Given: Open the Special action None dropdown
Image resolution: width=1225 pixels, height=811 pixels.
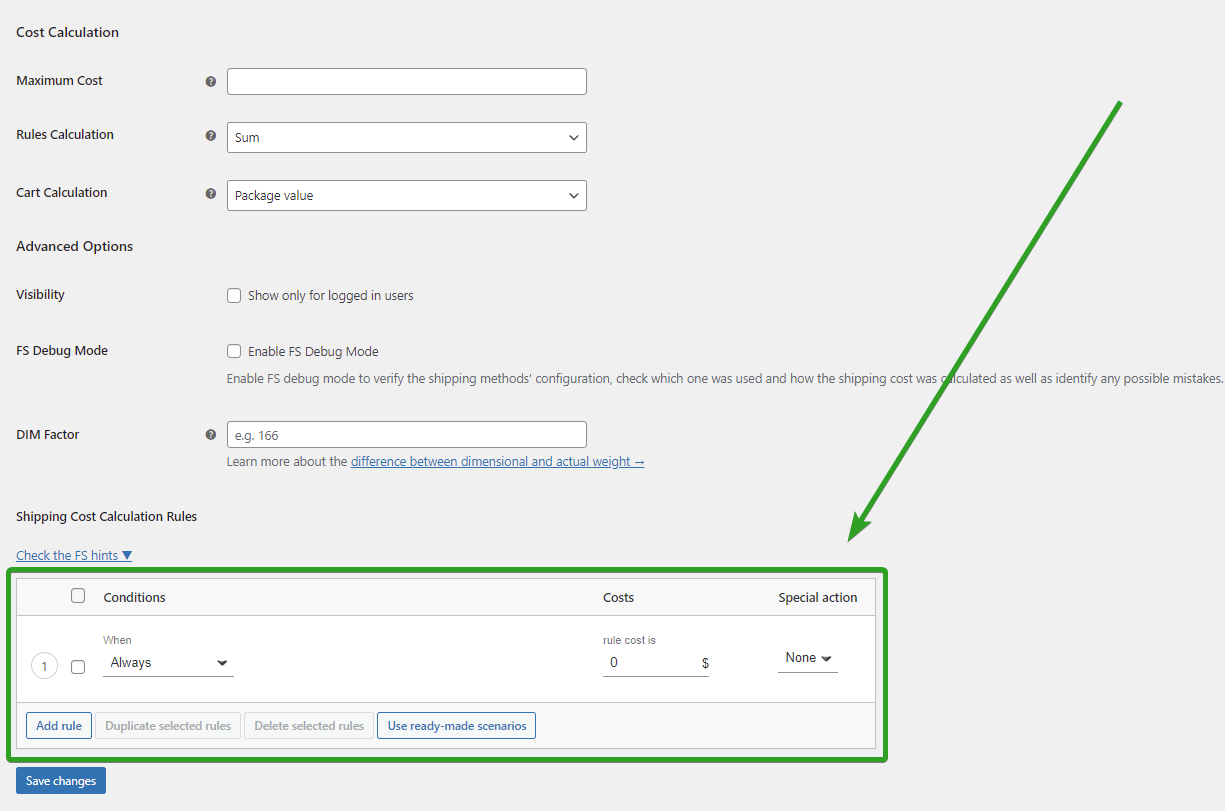Looking at the screenshot, I should tap(808, 658).
